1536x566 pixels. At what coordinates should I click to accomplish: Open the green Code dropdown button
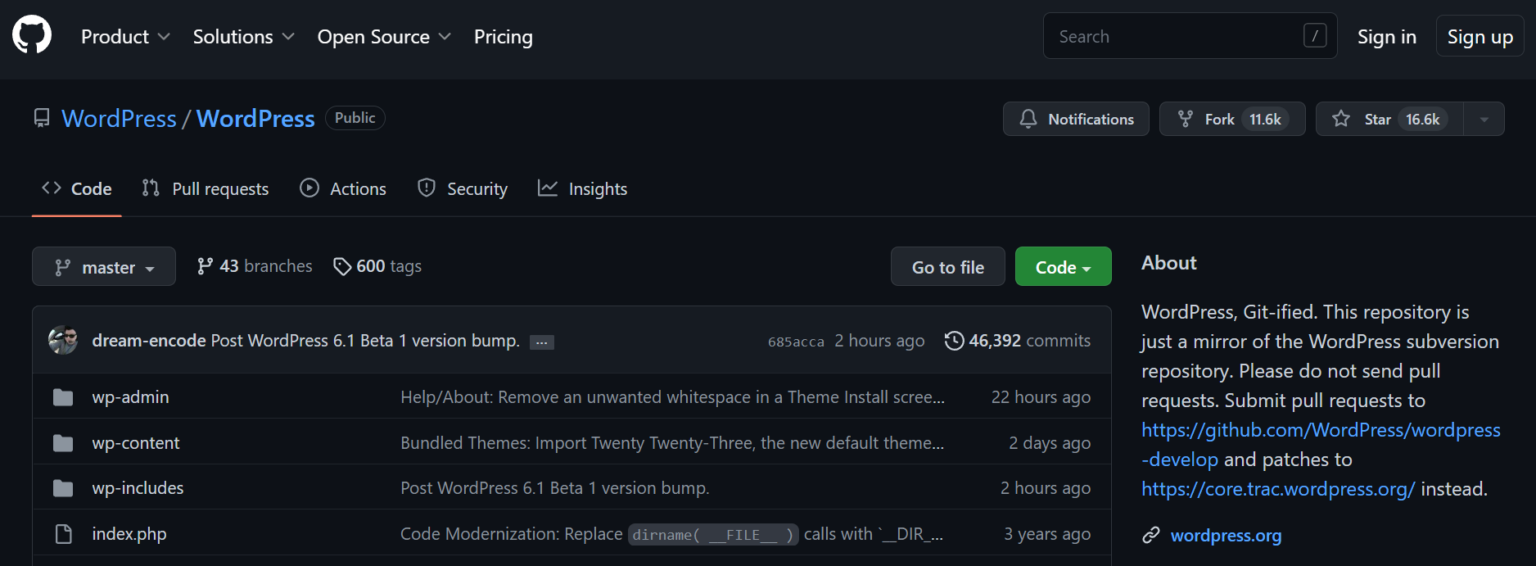pyautogui.click(x=1063, y=267)
